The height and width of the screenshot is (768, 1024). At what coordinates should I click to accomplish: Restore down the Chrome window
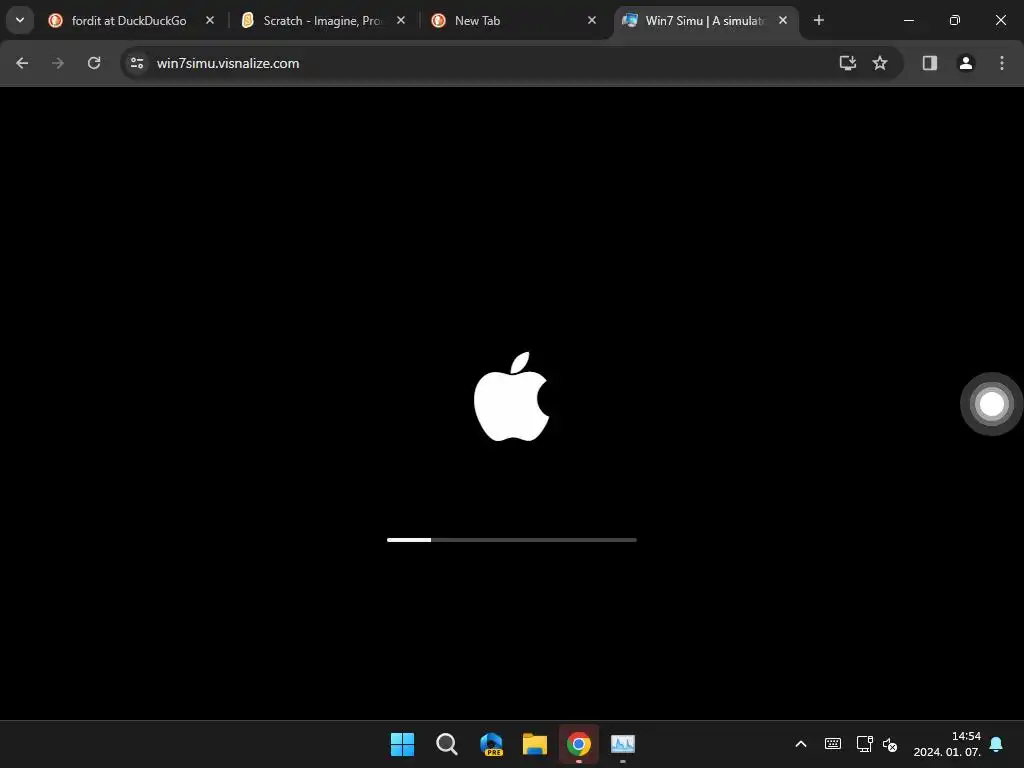(x=955, y=21)
